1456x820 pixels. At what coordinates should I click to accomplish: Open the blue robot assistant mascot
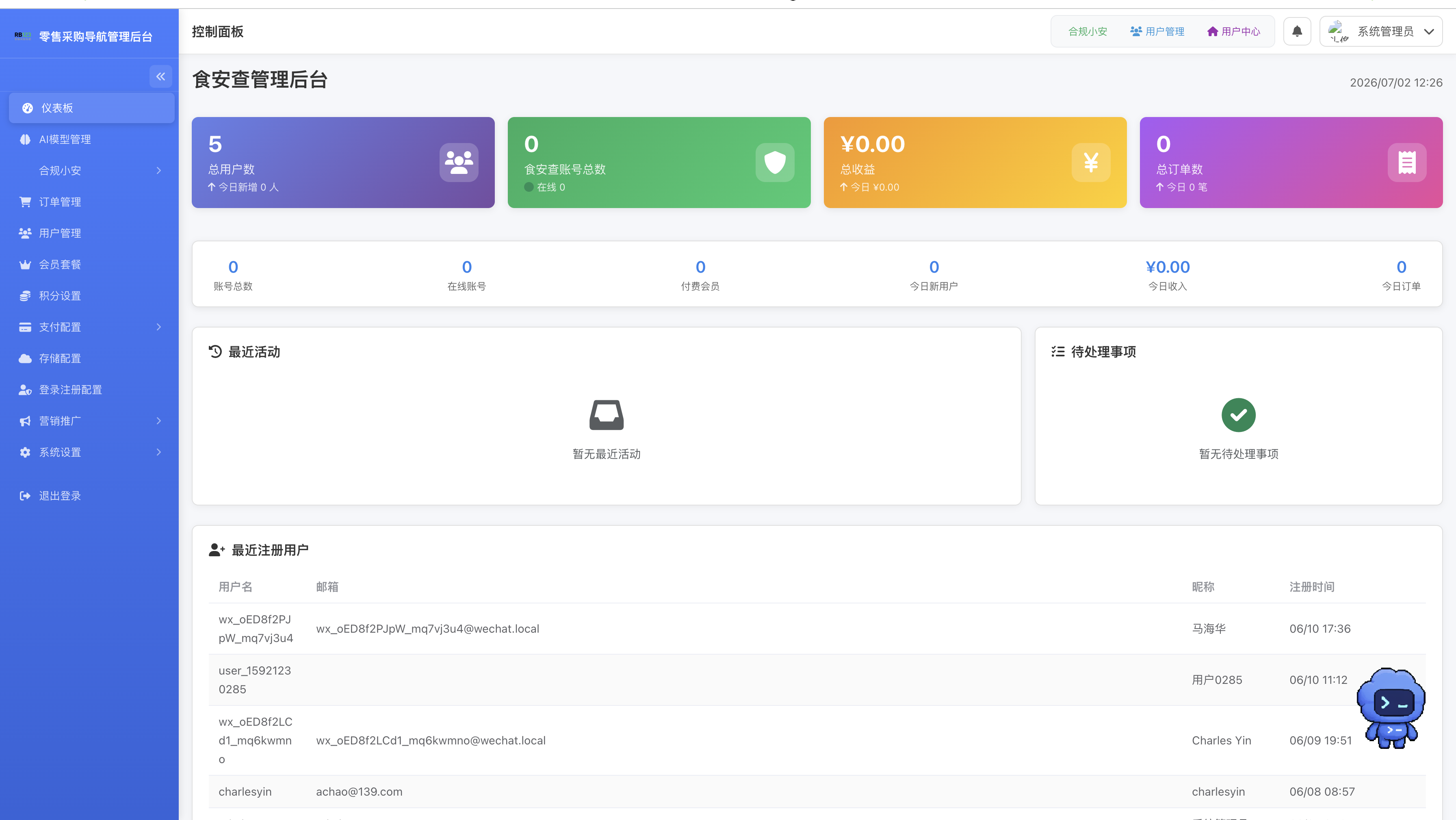[1391, 708]
